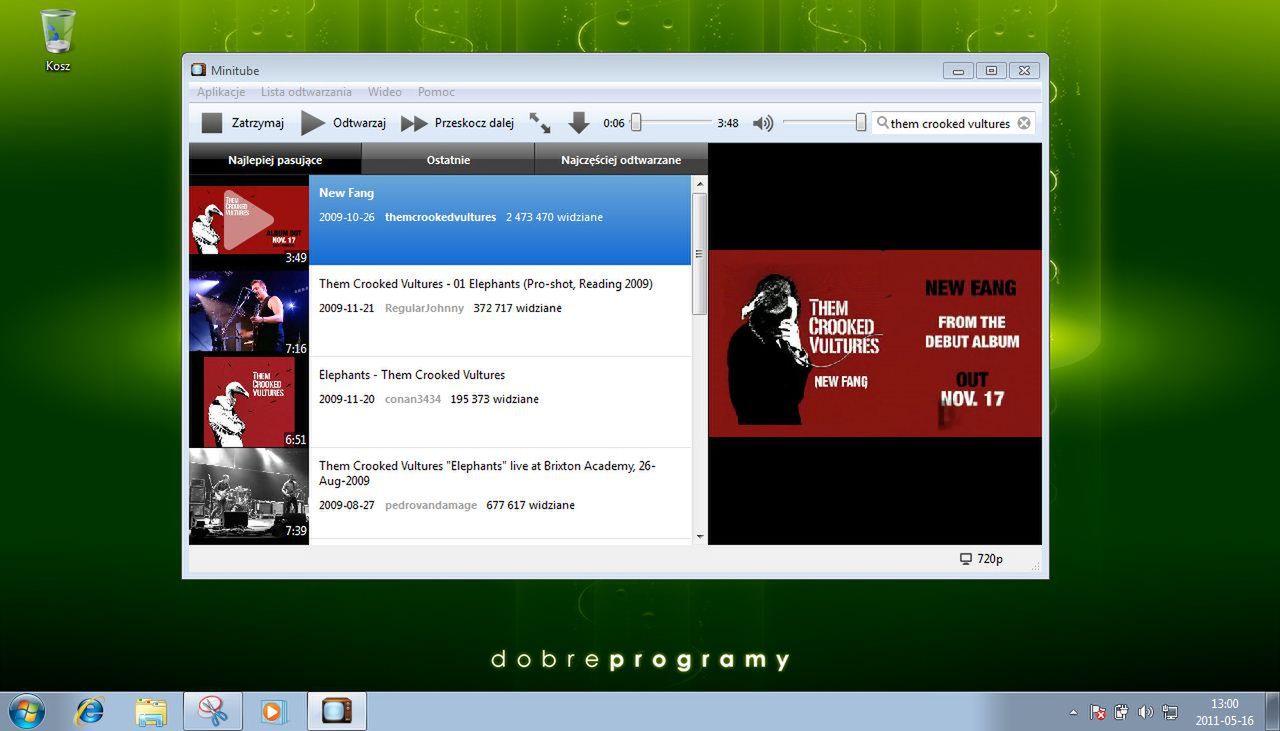The width and height of the screenshot is (1280, 731).
Task: Click the conan3434 author link
Action: pos(412,399)
